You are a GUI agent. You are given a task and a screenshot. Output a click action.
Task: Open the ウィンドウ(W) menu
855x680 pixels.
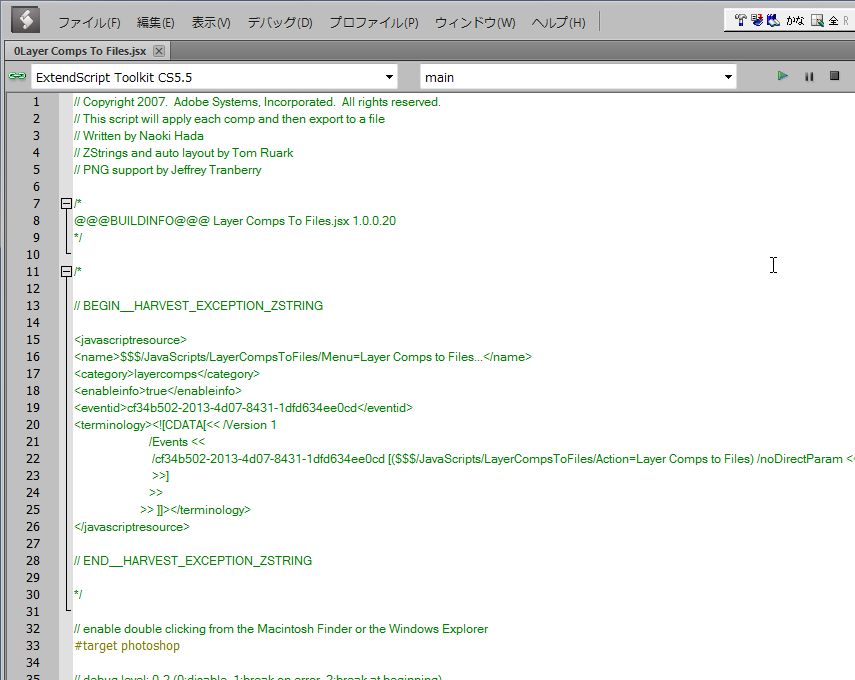[475, 22]
